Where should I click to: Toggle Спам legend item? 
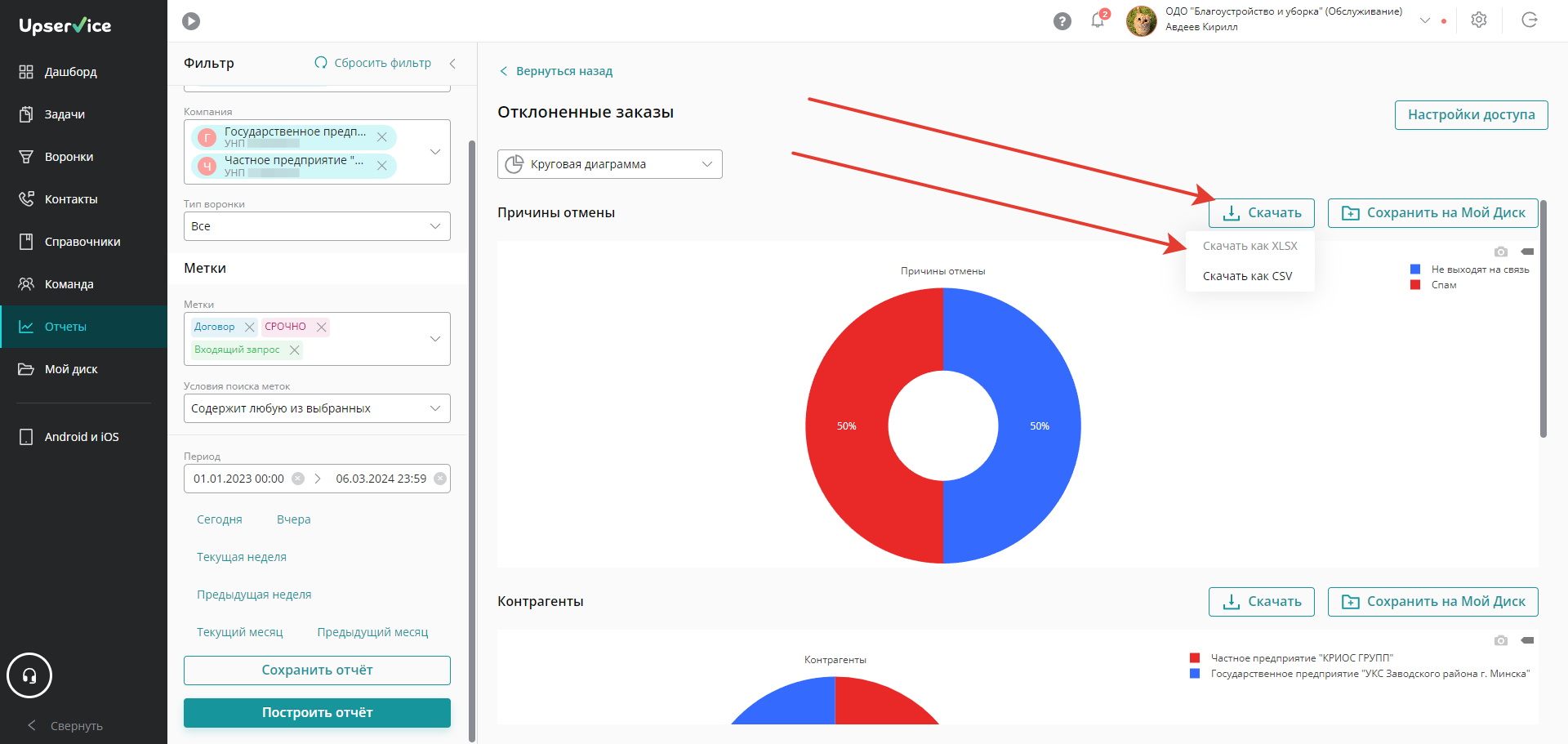tap(1434, 285)
